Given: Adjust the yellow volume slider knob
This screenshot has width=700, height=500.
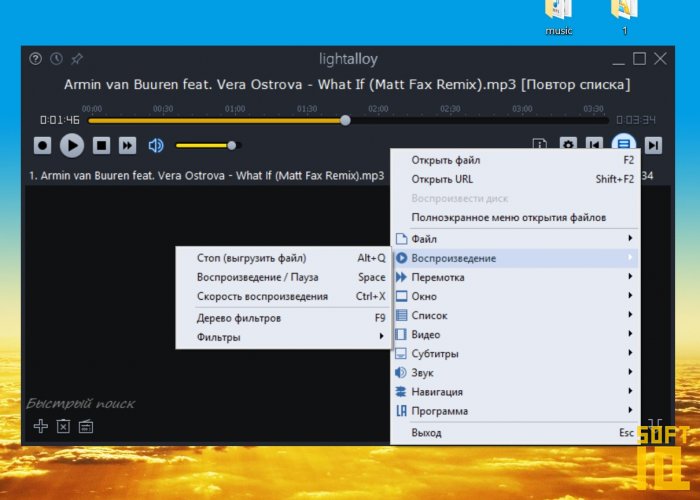Looking at the screenshot, I should click(232, 146).
